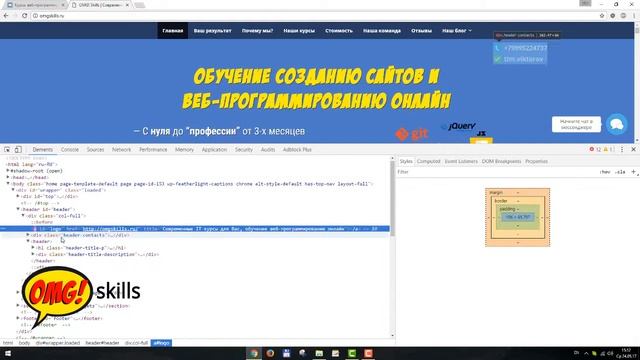Open the Почему мы? navigation item
The width and height of the screenshot is (640, 360).
pos(257,31)
